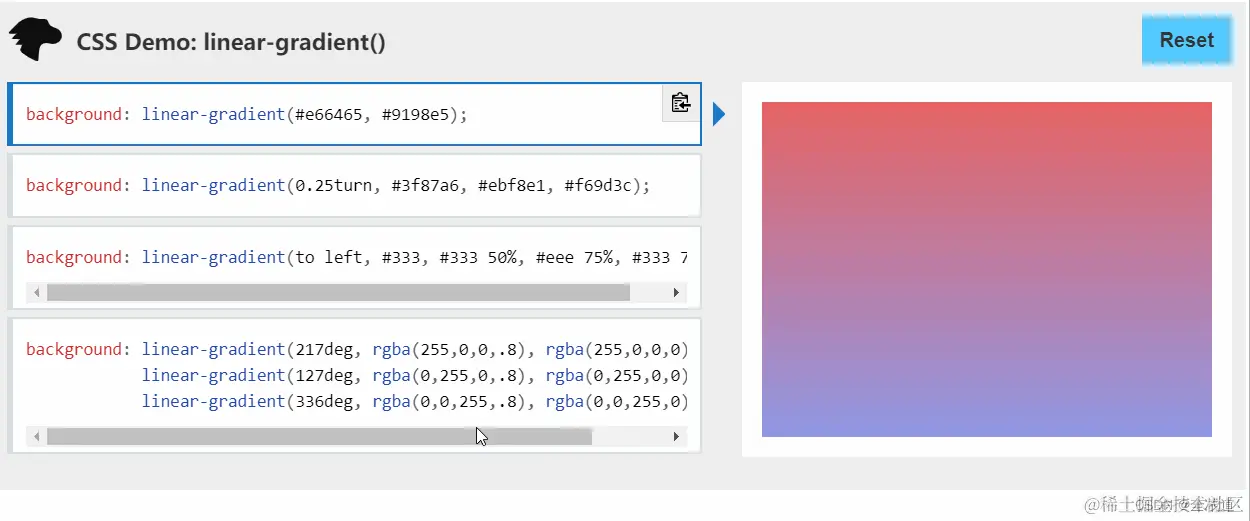Click the scrollbar thumb under the rgba example
Image resolution: width=1250 pixels, height=521 pixels.
[x=319, y=437]
